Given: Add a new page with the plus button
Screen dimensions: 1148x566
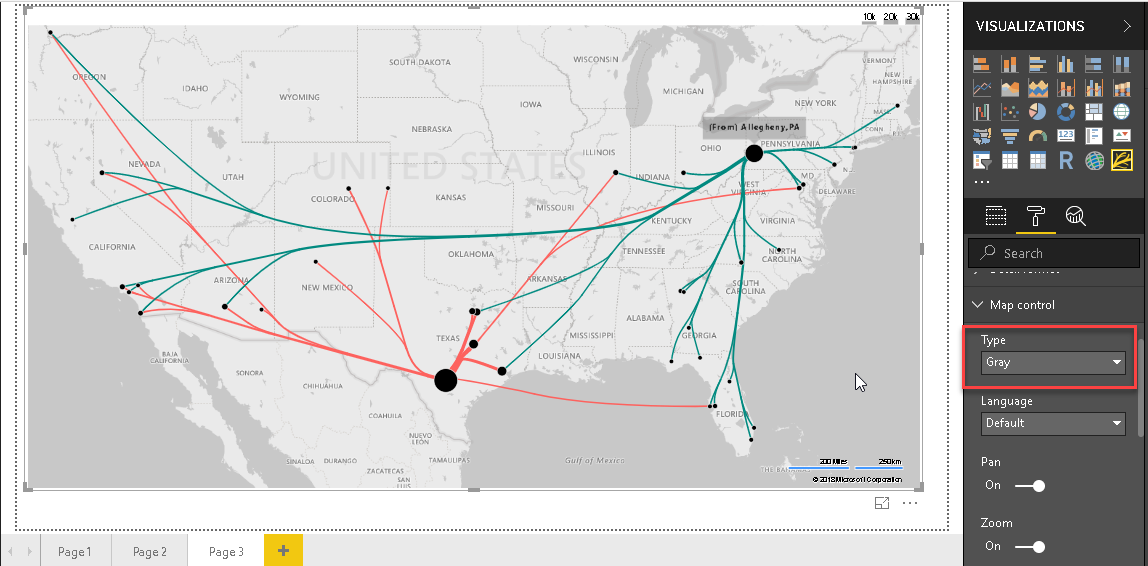Looking at the screenshot, I should [x=283, y=550].
